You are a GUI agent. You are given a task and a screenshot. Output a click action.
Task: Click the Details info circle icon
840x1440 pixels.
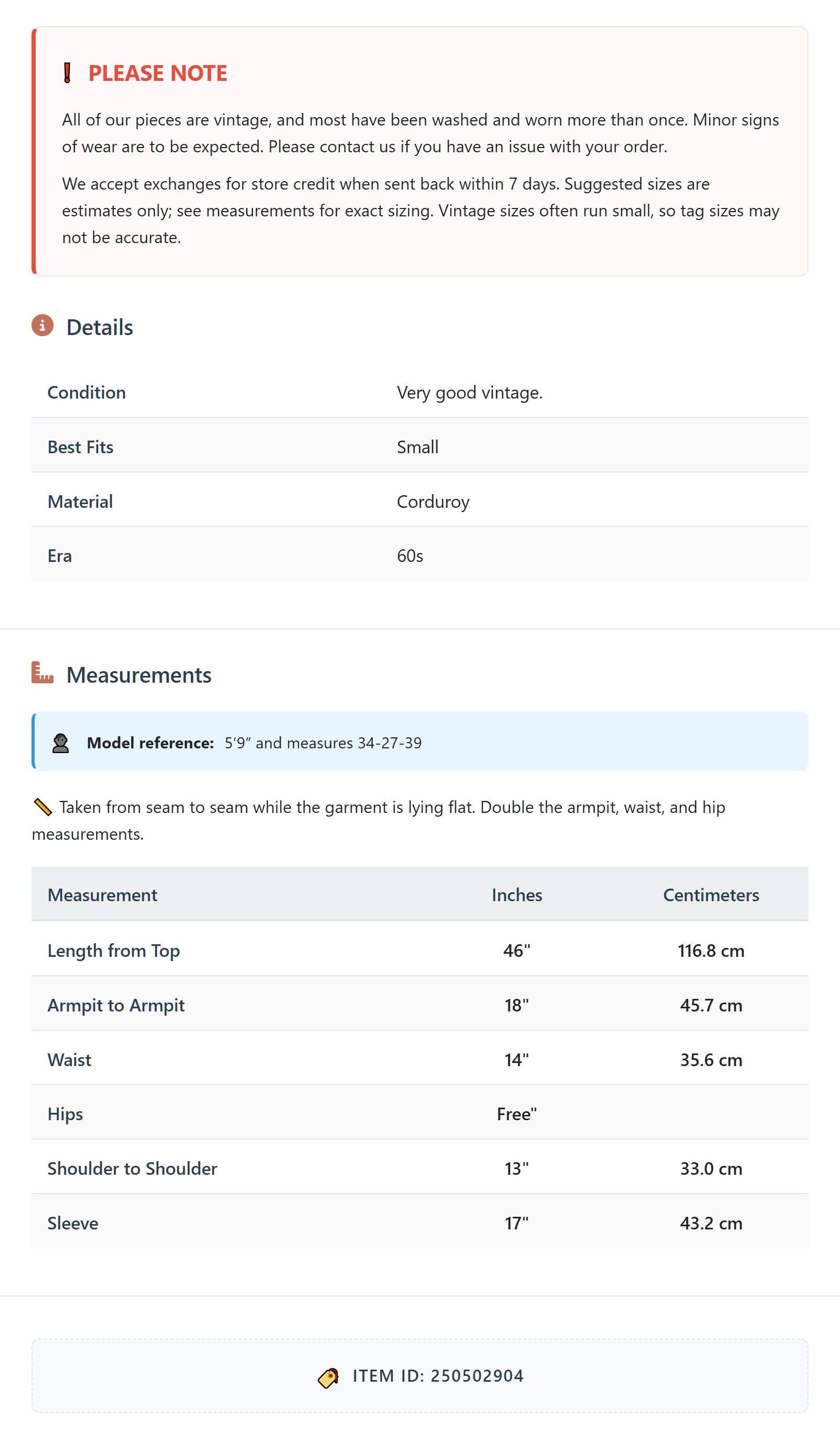43,325
